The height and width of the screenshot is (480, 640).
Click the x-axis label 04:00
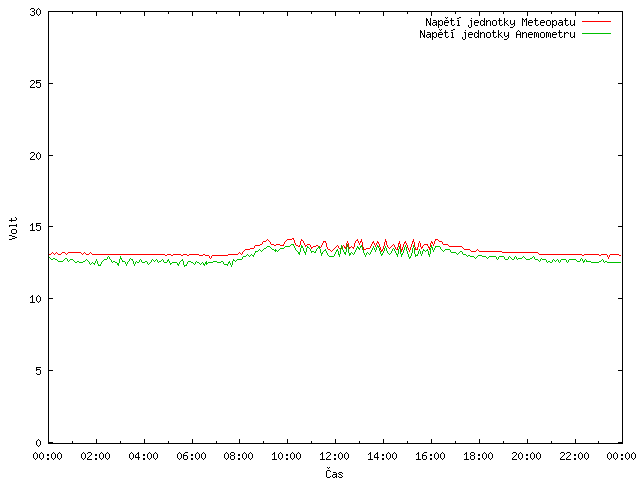point(143,456)
